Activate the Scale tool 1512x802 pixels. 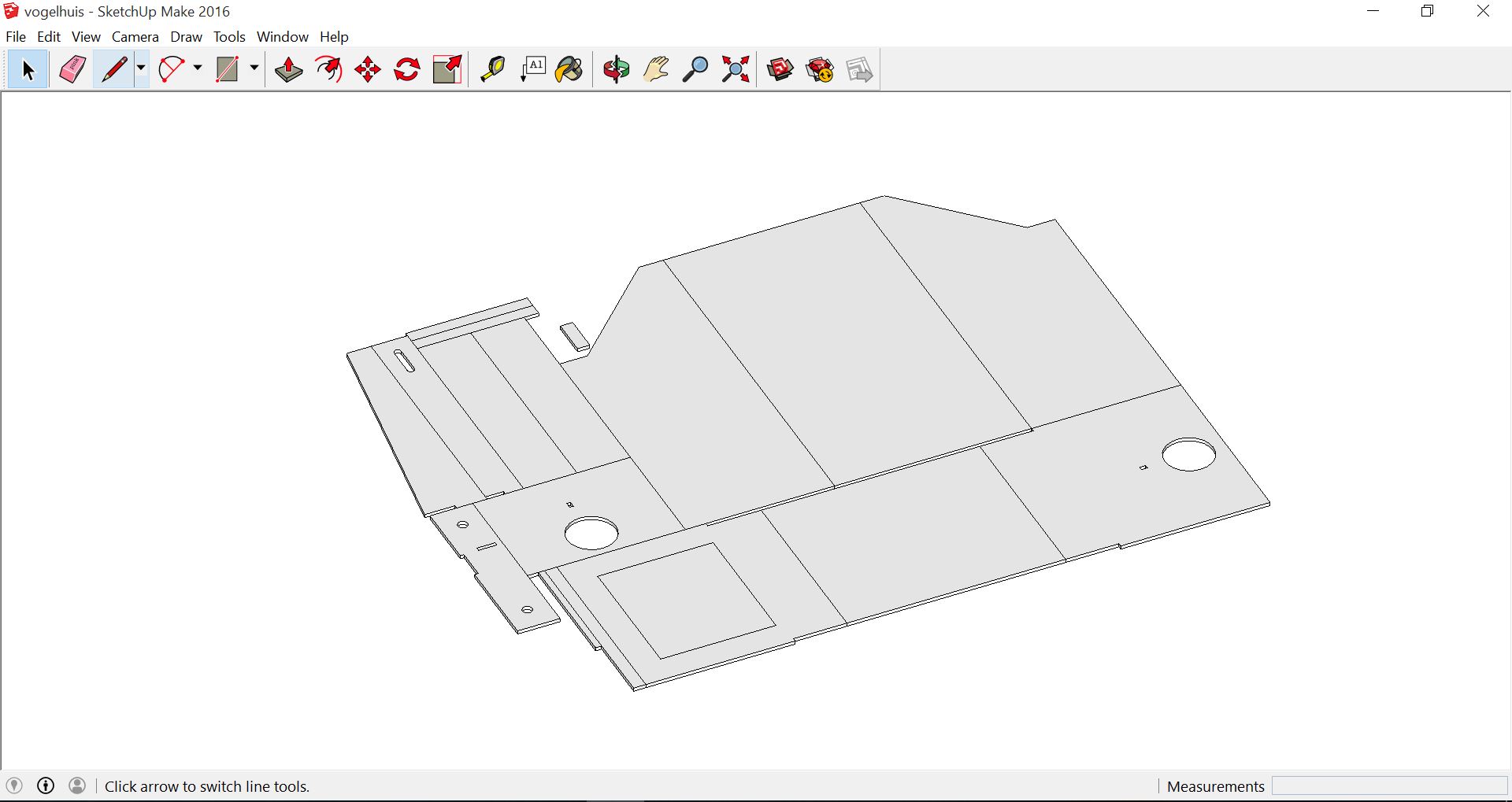tap(447, 70)
